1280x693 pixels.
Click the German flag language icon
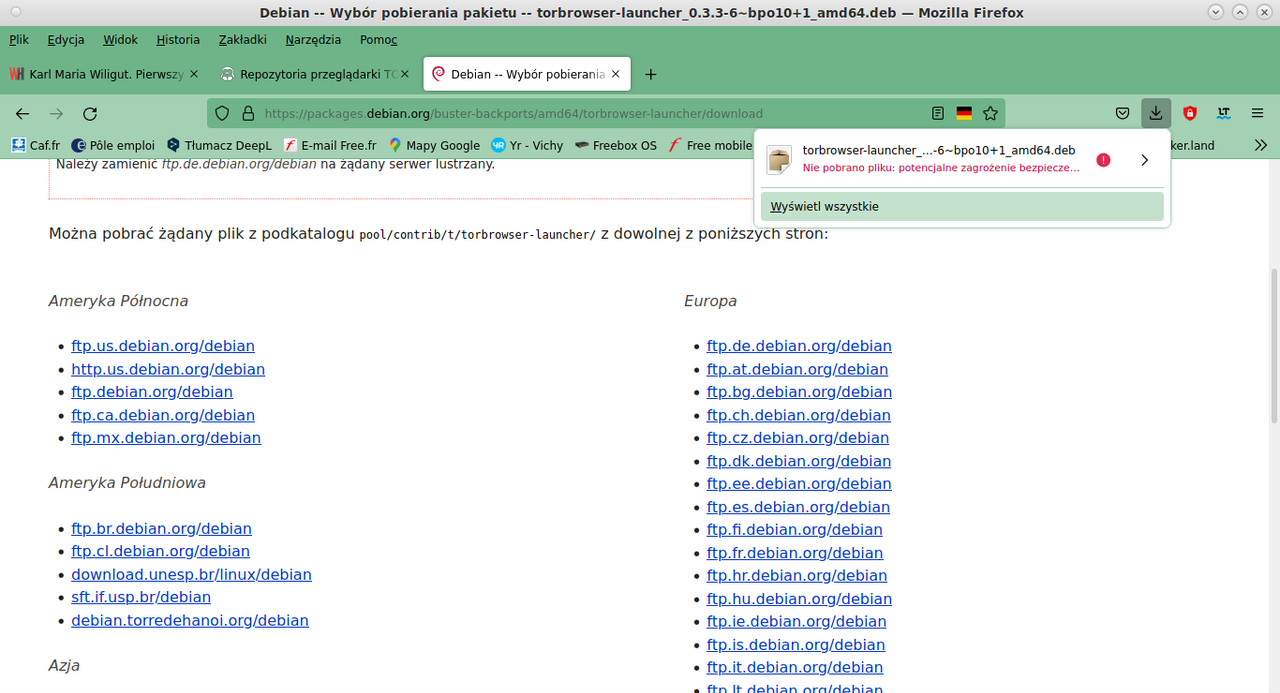tap(964, 114)
